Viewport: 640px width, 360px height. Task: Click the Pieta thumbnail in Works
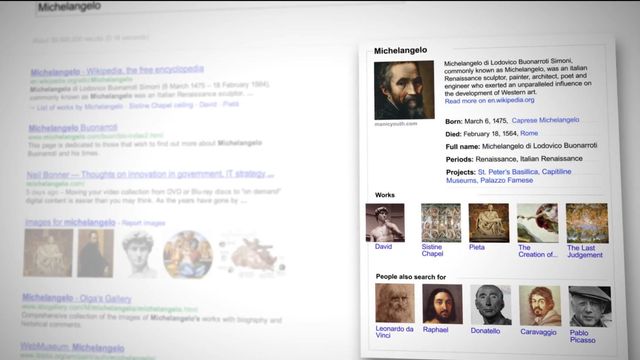point(489,223)
